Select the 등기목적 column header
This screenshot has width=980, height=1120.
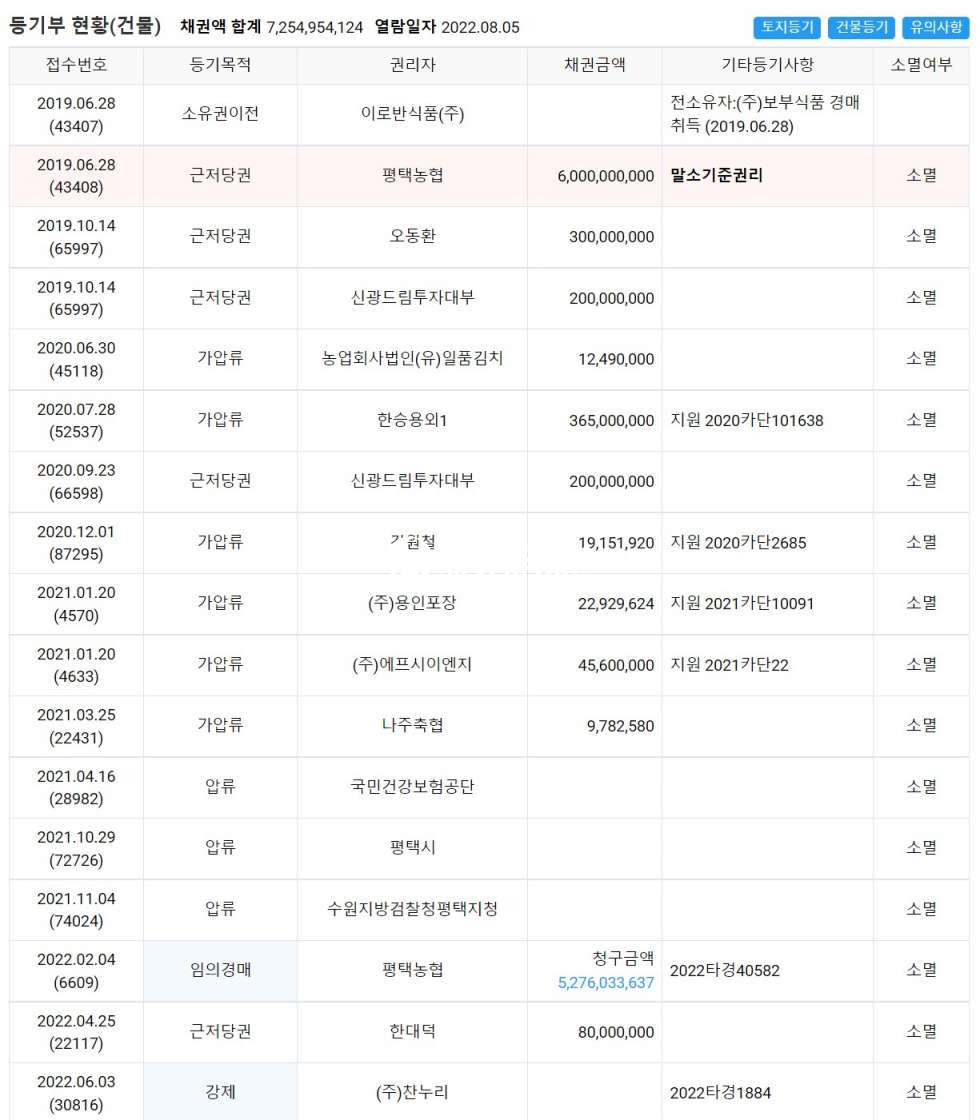click(x=220, y=65)
